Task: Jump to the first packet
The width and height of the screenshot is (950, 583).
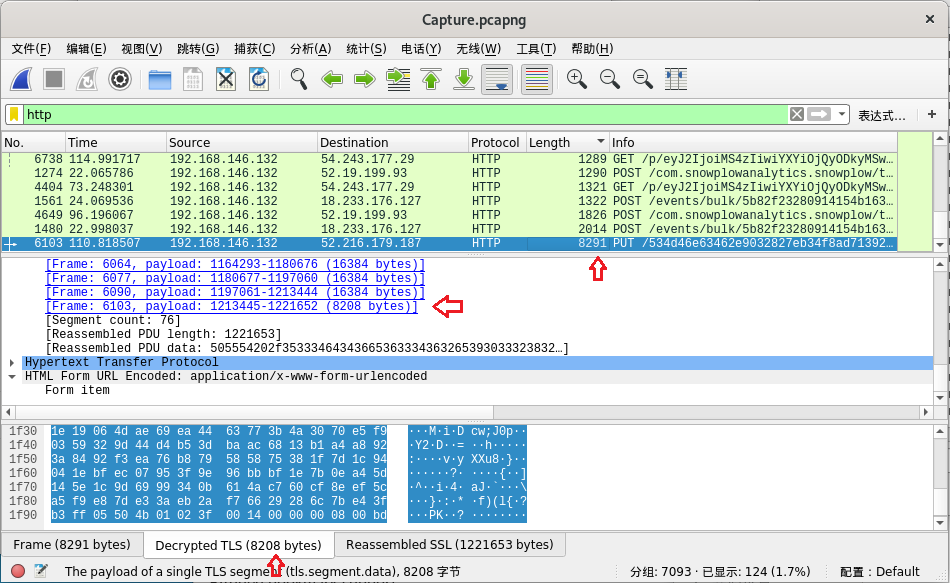Action: point(431,79)
